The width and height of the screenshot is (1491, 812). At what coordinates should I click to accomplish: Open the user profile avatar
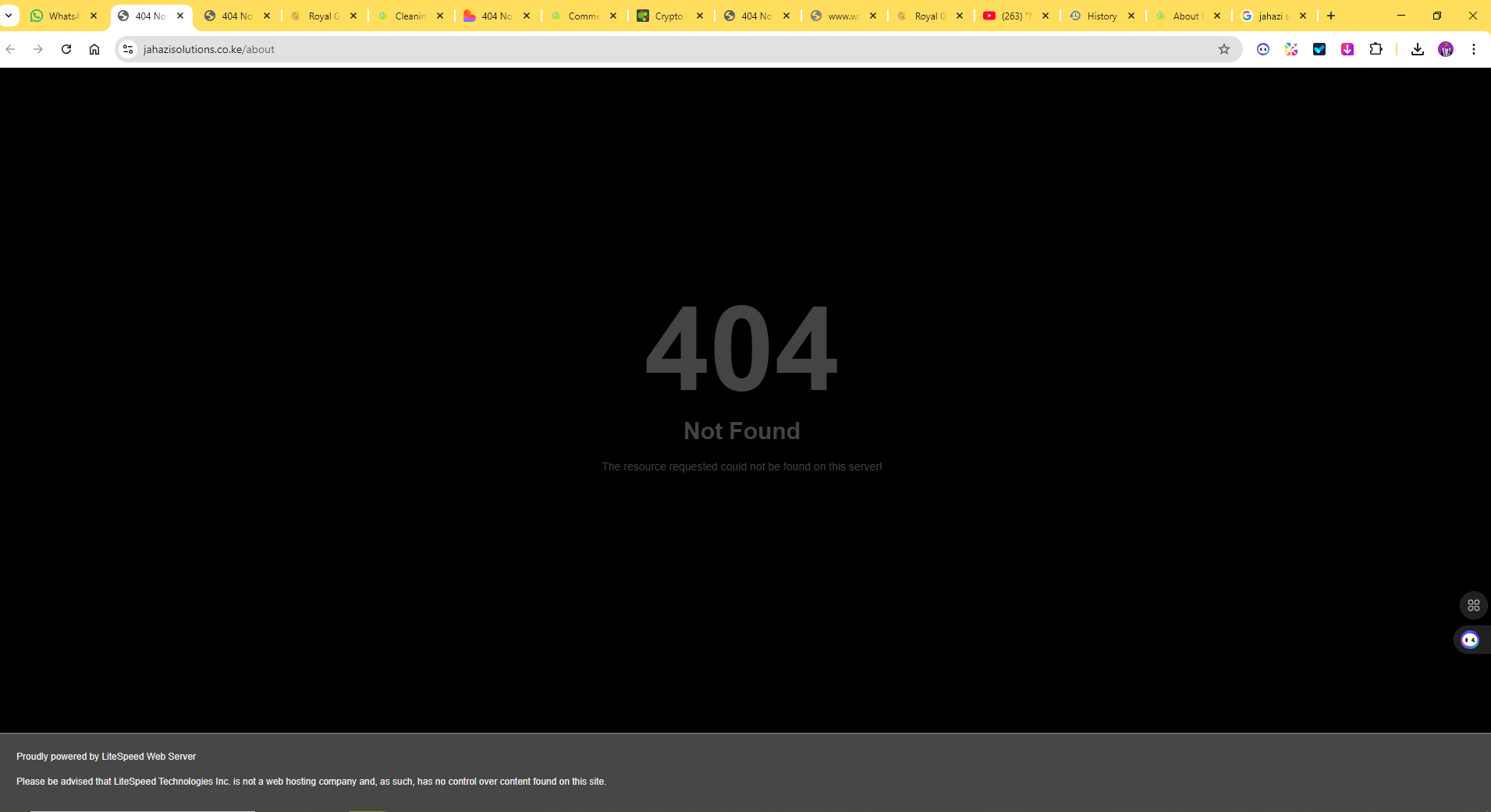[x=1445, y=49]
